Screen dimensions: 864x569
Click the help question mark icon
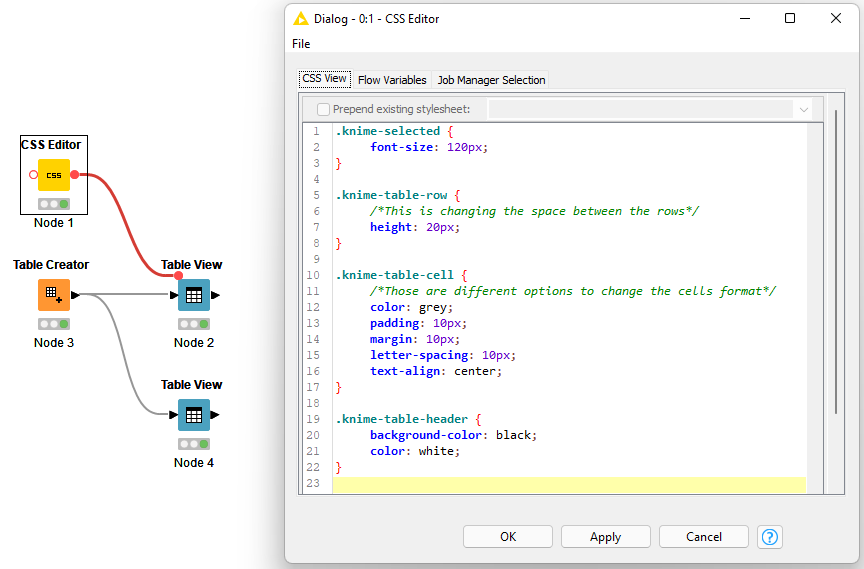[769, 537]
